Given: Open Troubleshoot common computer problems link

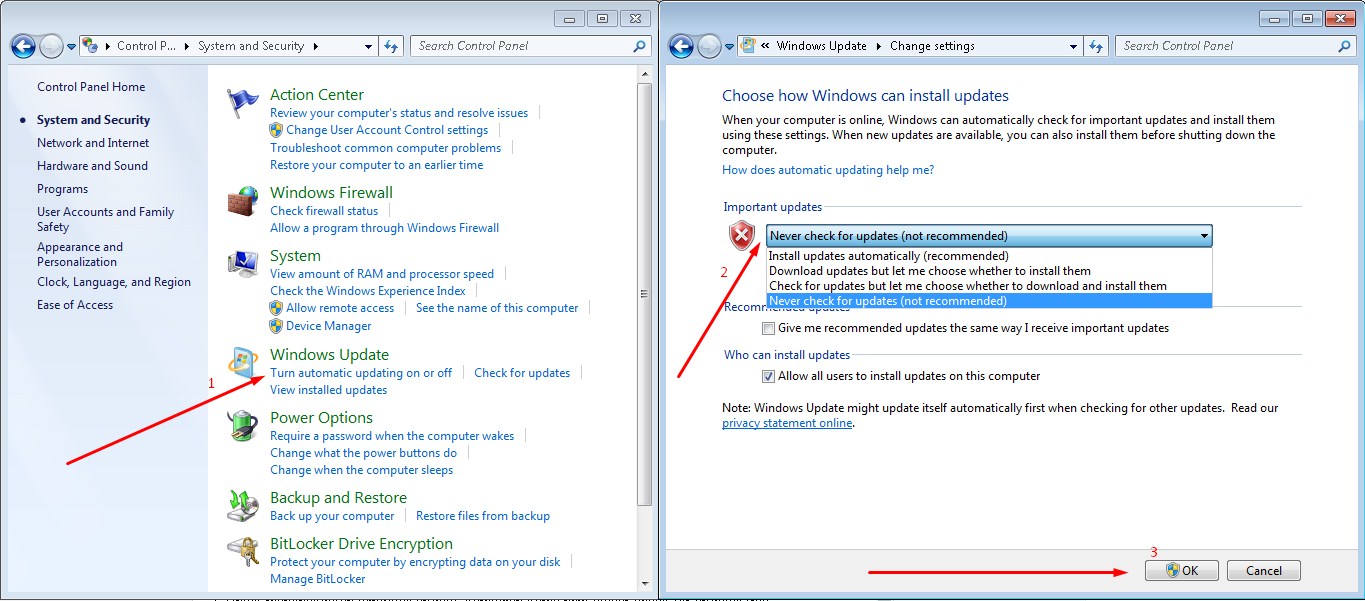Looking at the screenshot, I should click(x=385, y=148).
